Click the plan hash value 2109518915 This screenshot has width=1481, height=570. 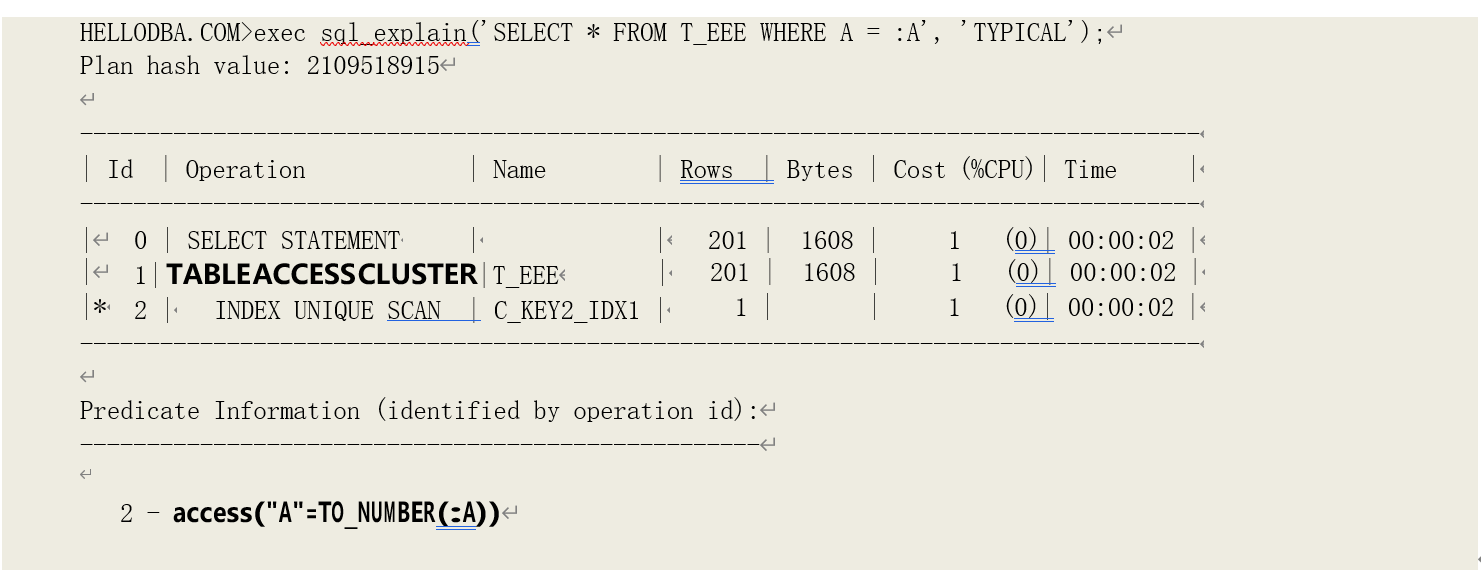tap(373, 67)
